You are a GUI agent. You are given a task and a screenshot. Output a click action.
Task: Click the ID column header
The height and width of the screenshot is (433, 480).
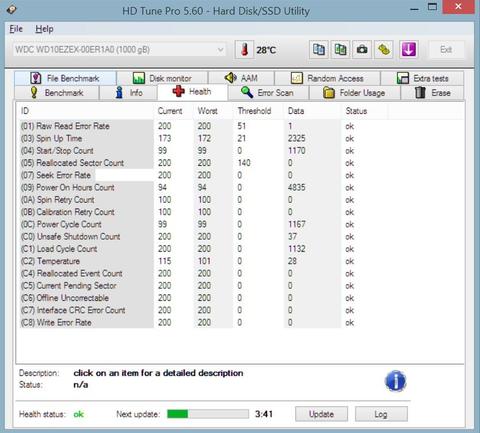pos(87,111)
